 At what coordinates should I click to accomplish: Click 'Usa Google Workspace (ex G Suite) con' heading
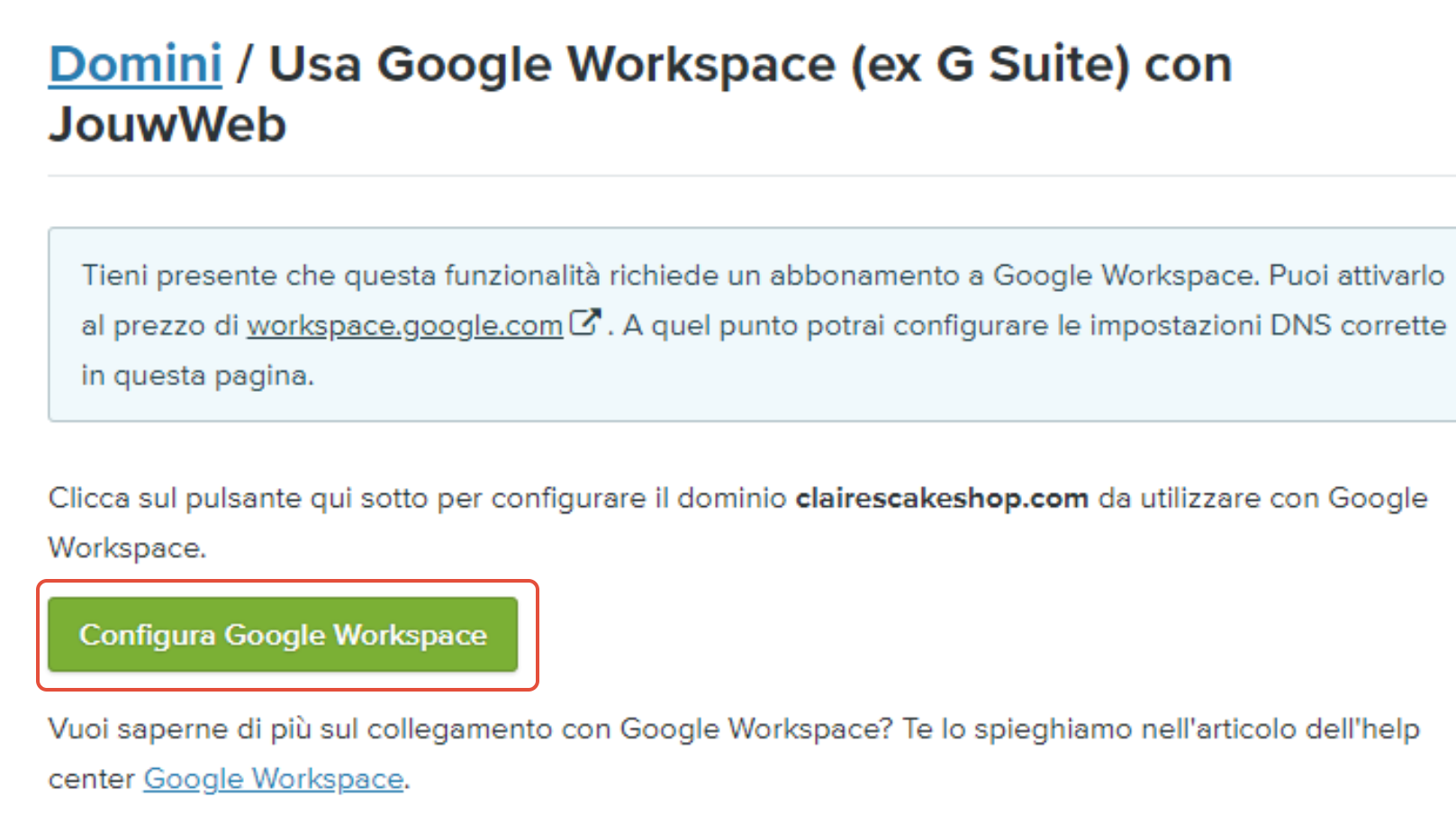pos(751,65)
